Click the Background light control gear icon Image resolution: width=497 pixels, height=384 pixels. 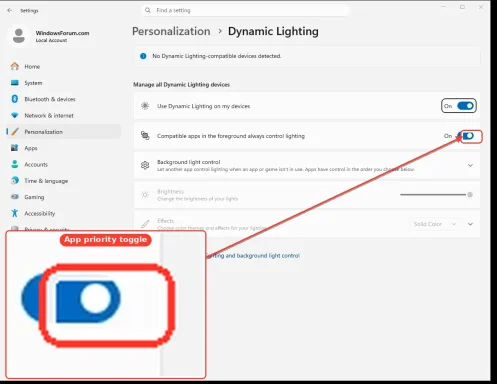click(x=145, y=165)
